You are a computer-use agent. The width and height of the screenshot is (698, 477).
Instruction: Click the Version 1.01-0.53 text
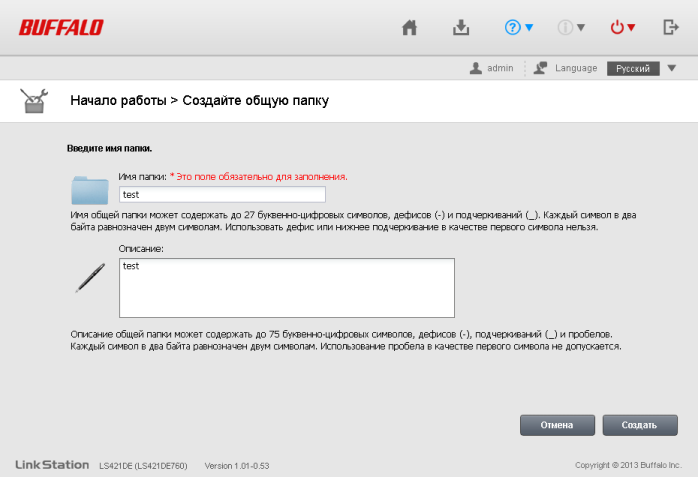click(237, 466)
